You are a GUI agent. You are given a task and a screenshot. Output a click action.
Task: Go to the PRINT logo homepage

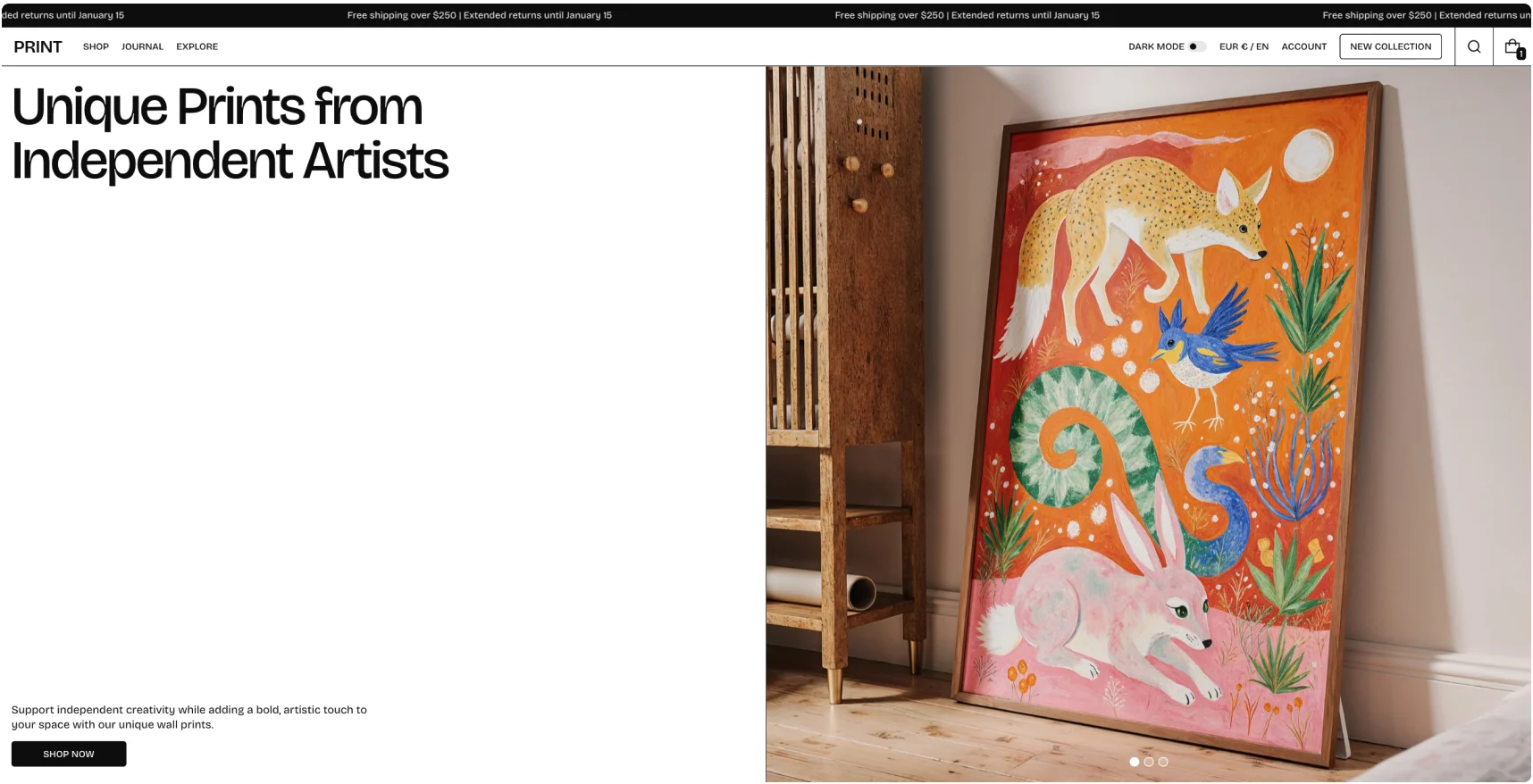[38, 46]
